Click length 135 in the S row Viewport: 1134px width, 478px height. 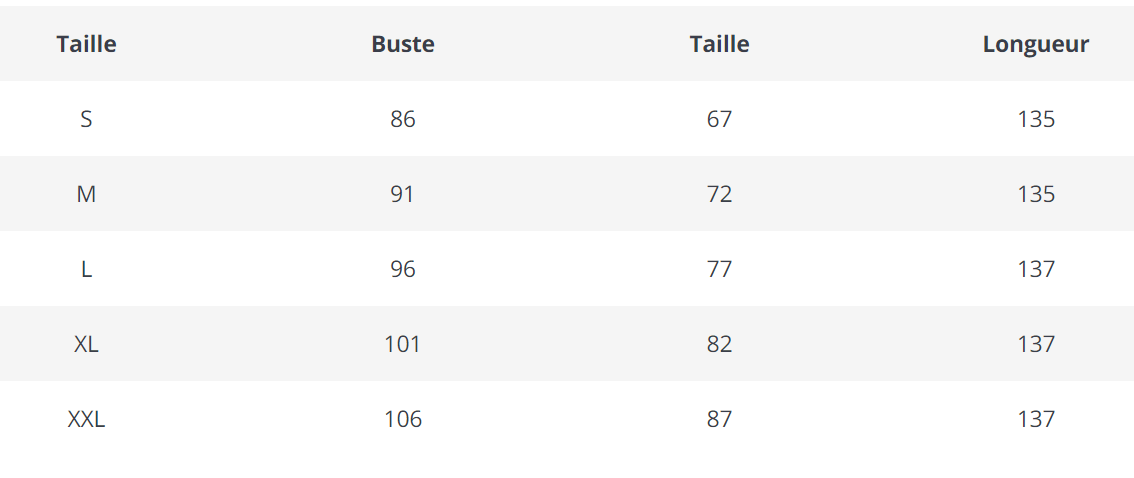(1036, 119)
